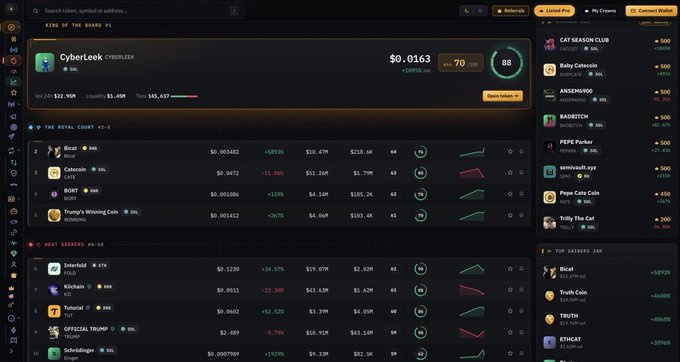Click the Tutorial token yellow T logo
The height and width of the screenshot is (362, 680).
pyautogui.click(x=54, y=311)
